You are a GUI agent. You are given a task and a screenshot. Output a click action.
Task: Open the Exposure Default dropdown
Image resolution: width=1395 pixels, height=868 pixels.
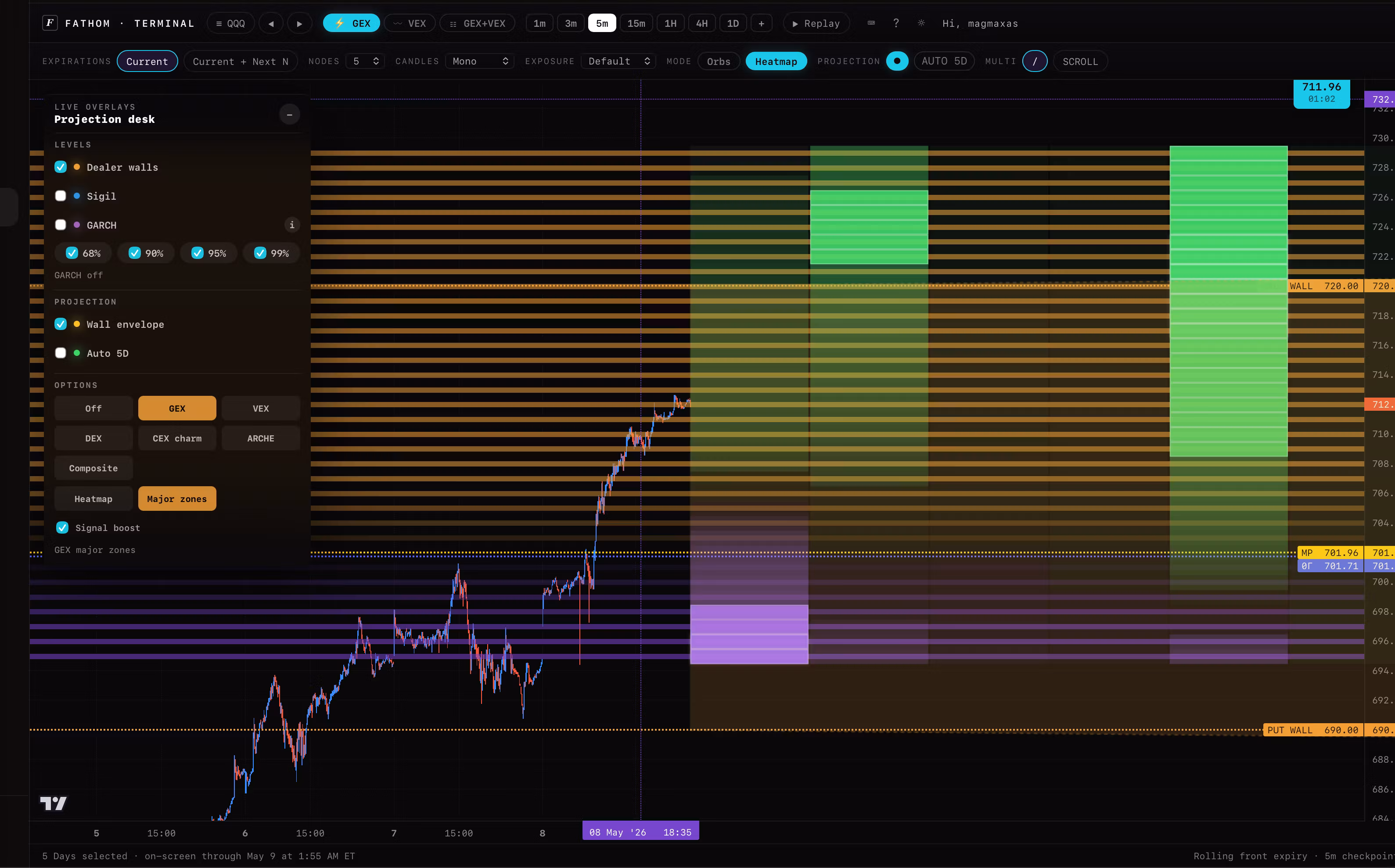pos(618,61)
